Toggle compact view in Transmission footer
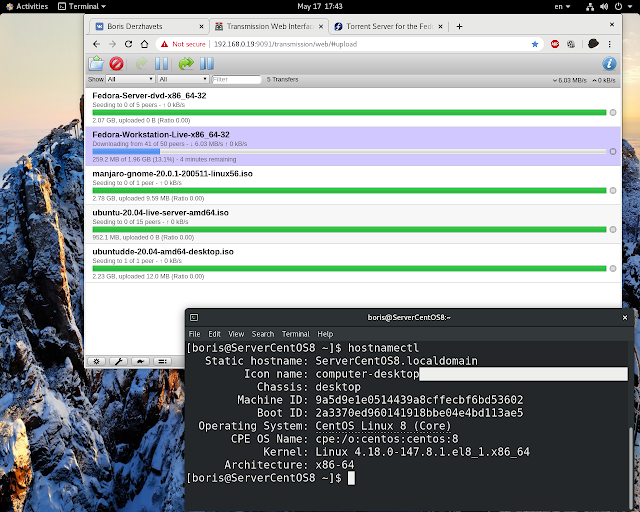 click(162, 361)
